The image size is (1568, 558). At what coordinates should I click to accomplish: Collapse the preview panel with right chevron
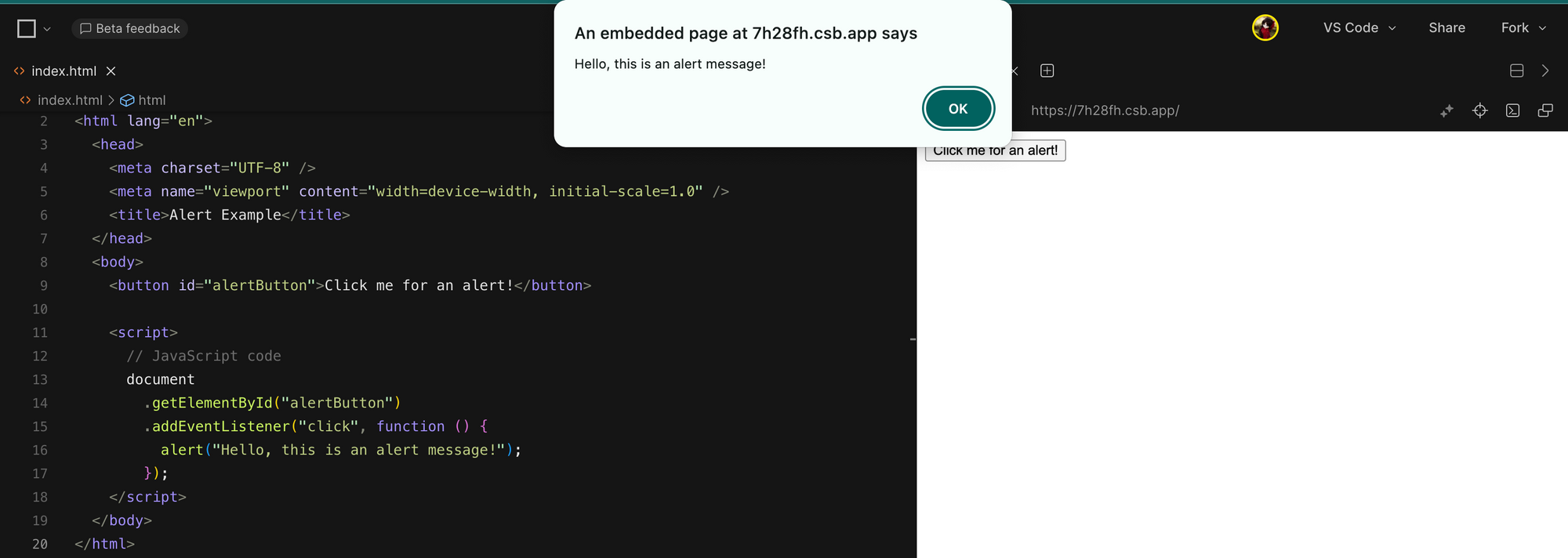[x=1545, y=71]
